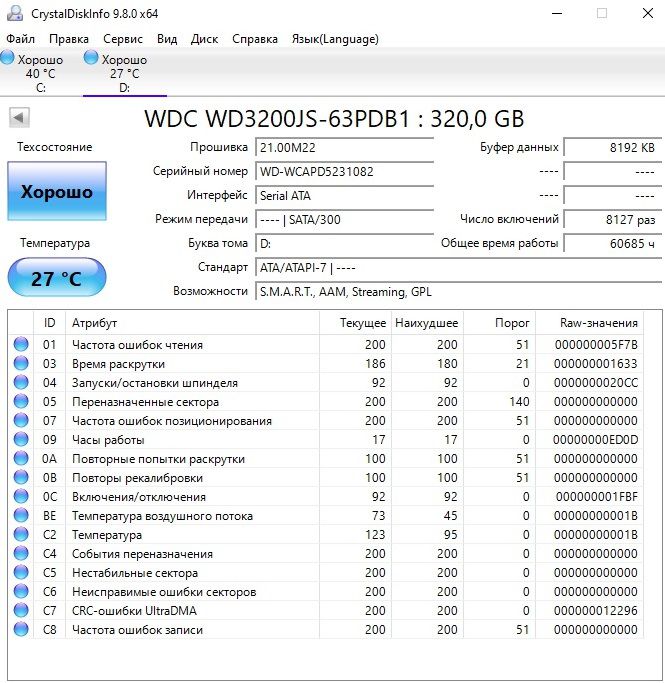Open the Файл menu
Image resolution: width=665 pixels, height=683 pixels.
pos(20,39)
